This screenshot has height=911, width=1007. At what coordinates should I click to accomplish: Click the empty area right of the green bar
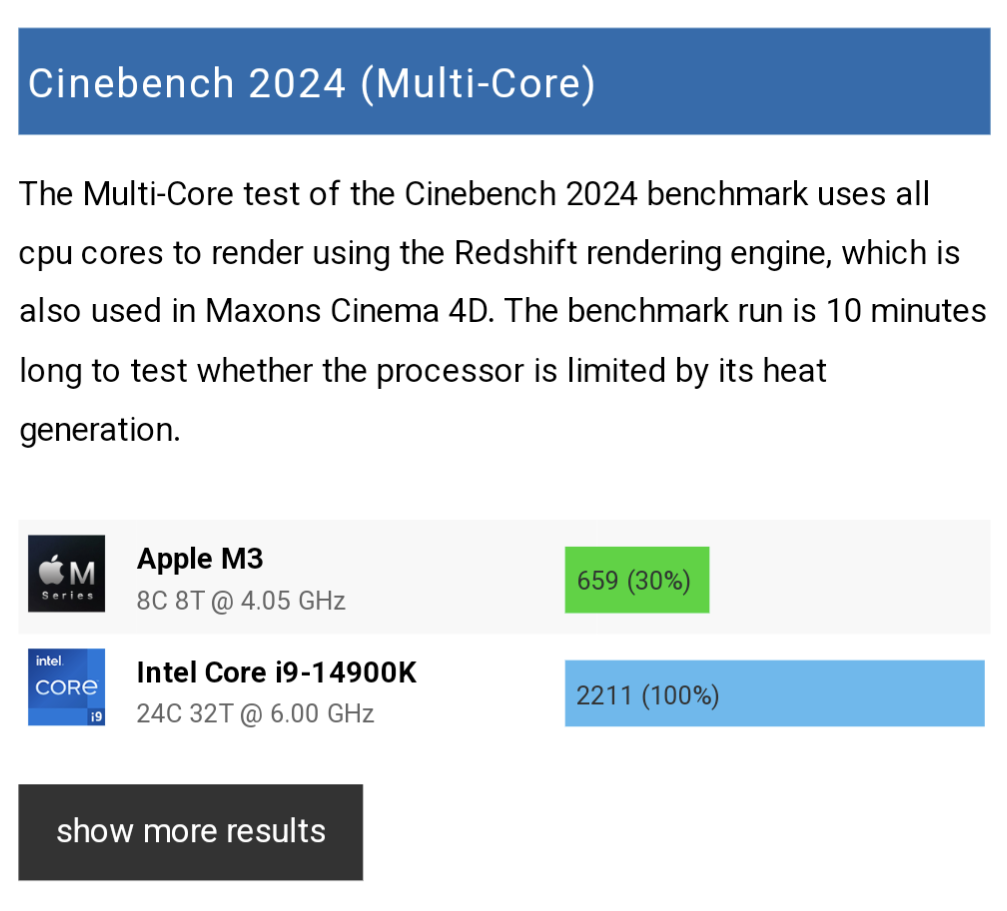[x=850, y=580]
